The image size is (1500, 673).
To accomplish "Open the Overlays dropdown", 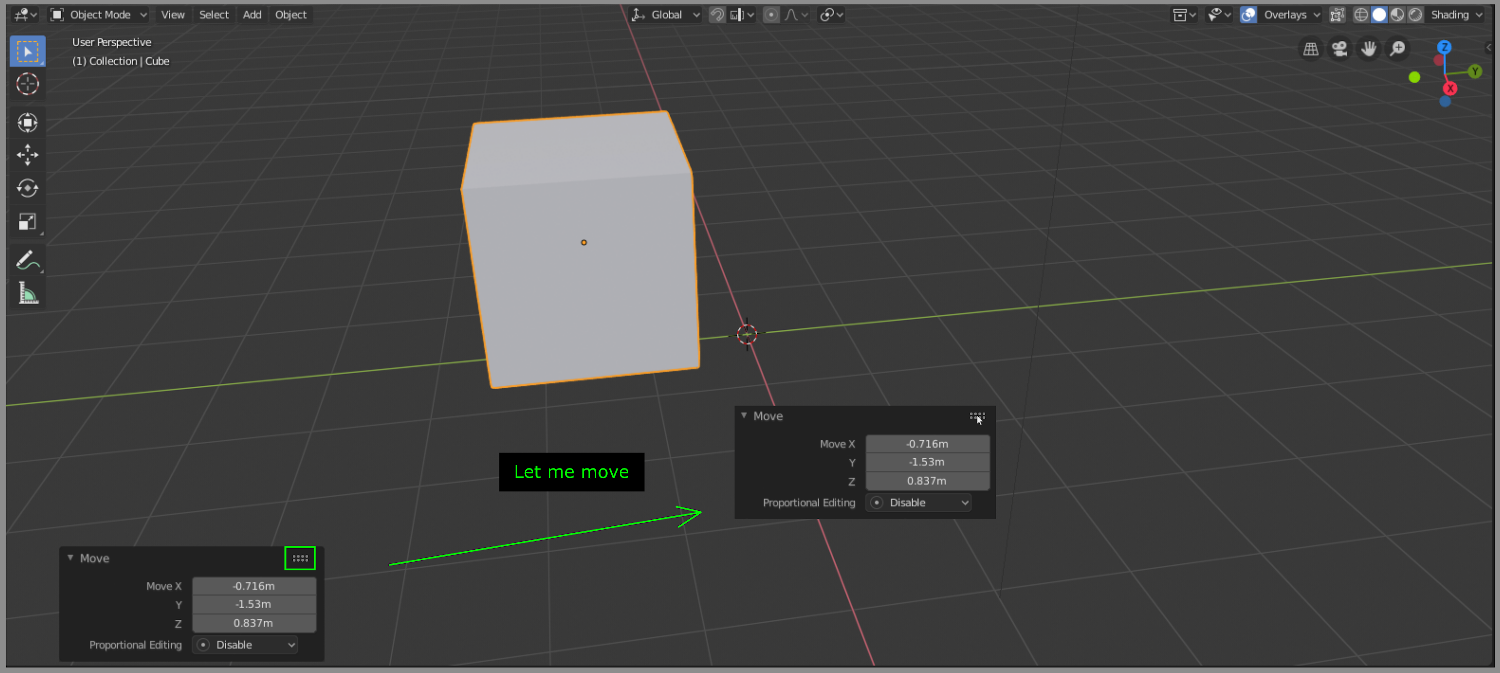I will 1291,15.
